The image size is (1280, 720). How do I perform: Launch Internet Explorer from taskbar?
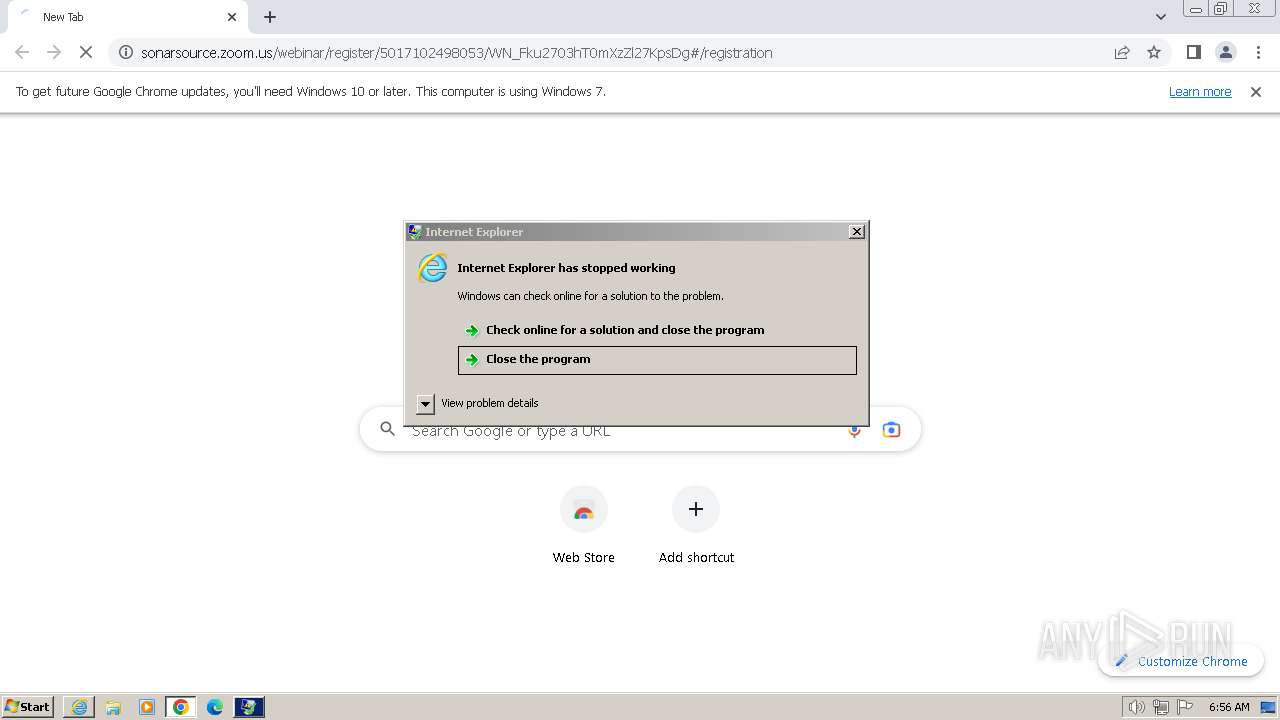coord(79,707)
